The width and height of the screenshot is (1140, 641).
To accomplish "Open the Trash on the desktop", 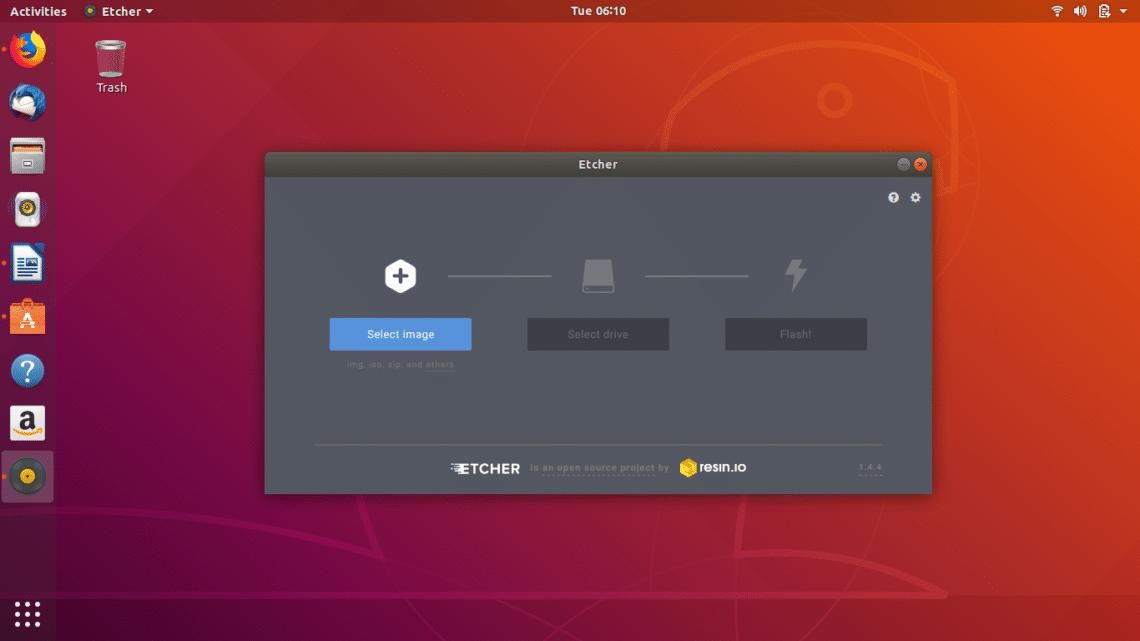I will click(x=110, y=60).
